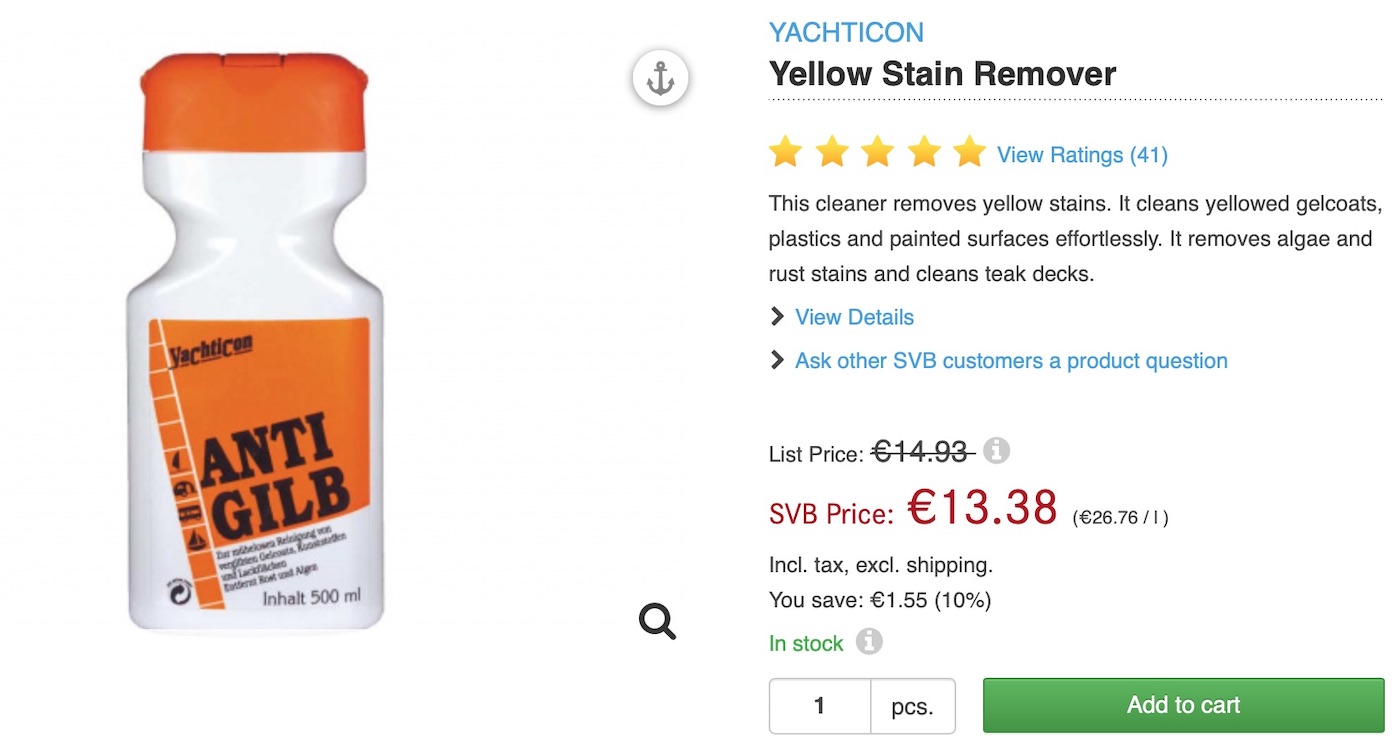Open View Ratings (41) link
The image size is (1400, 753).
tap(1082, 155)
